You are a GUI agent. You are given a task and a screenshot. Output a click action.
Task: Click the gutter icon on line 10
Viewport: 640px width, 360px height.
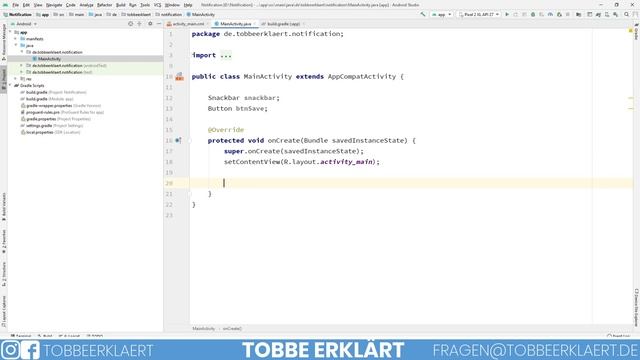tap(179, 76)
